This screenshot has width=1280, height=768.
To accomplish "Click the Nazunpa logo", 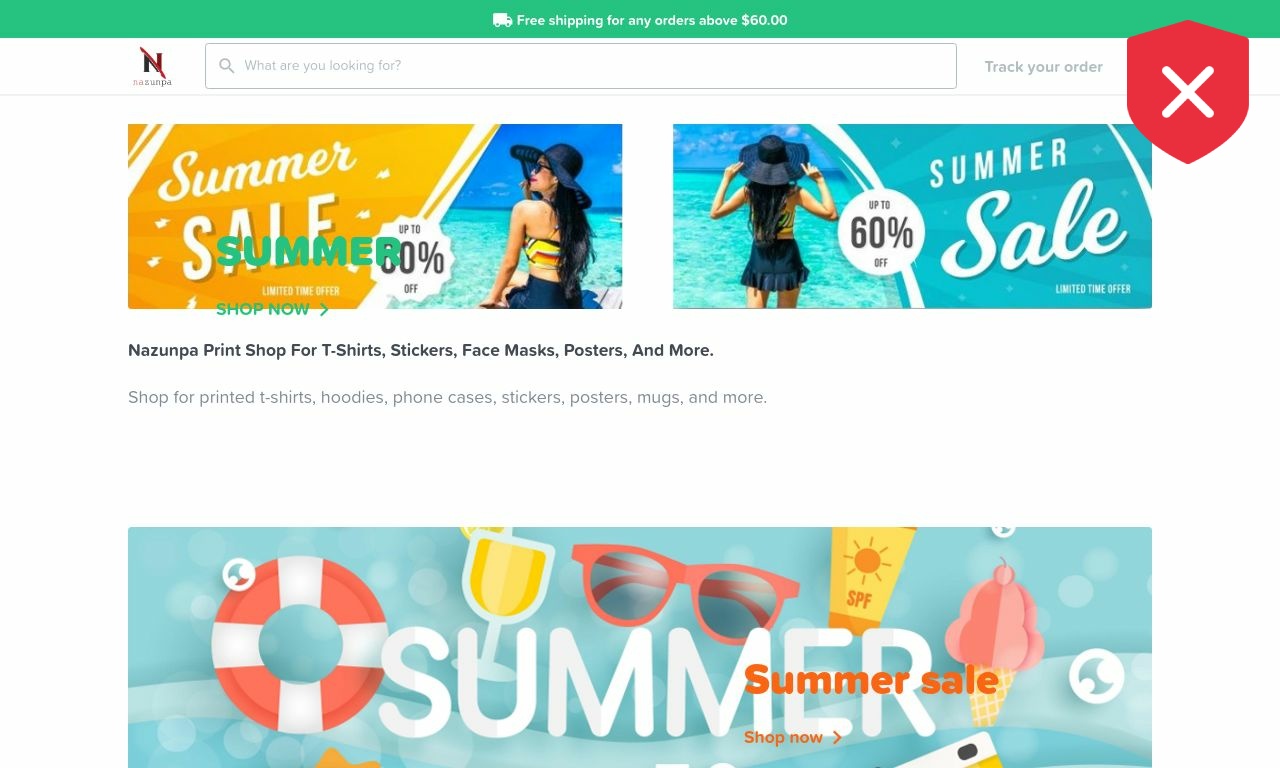I will 152,66.
